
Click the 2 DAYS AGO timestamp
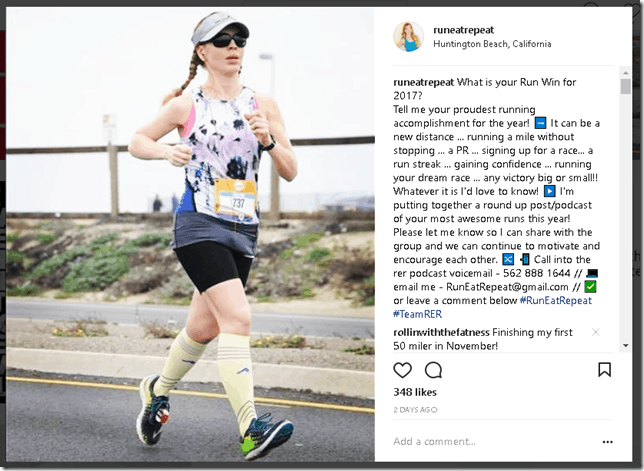coord(415,410)
